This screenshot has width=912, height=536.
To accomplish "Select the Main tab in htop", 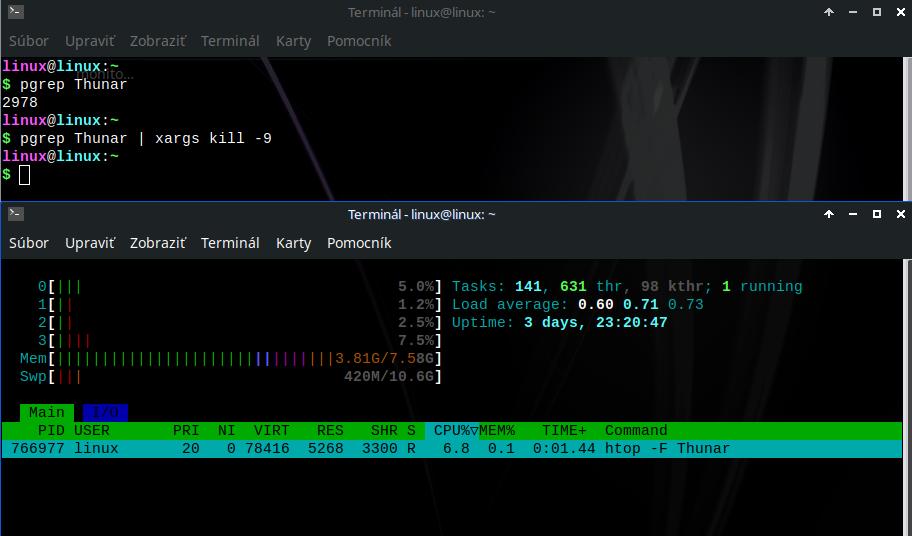I will tap(46, 412).
